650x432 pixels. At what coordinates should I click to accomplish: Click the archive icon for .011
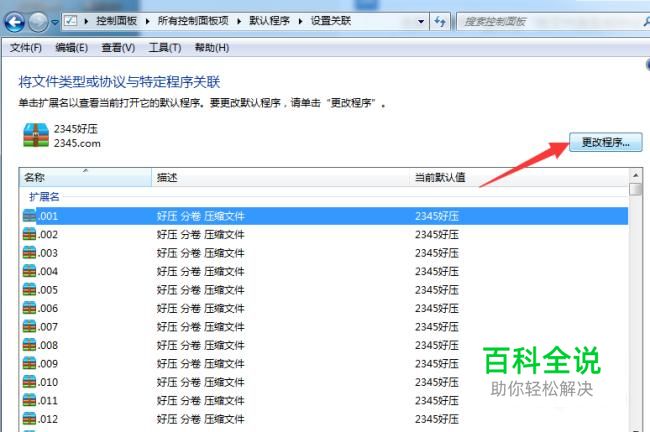pyautogui.click(x=29, y=400)
